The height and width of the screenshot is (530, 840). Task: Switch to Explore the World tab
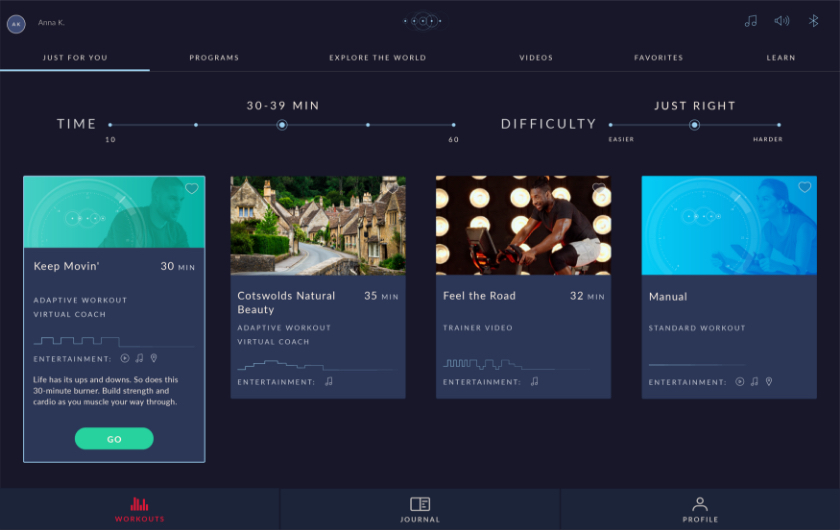[x=377, y=58]
